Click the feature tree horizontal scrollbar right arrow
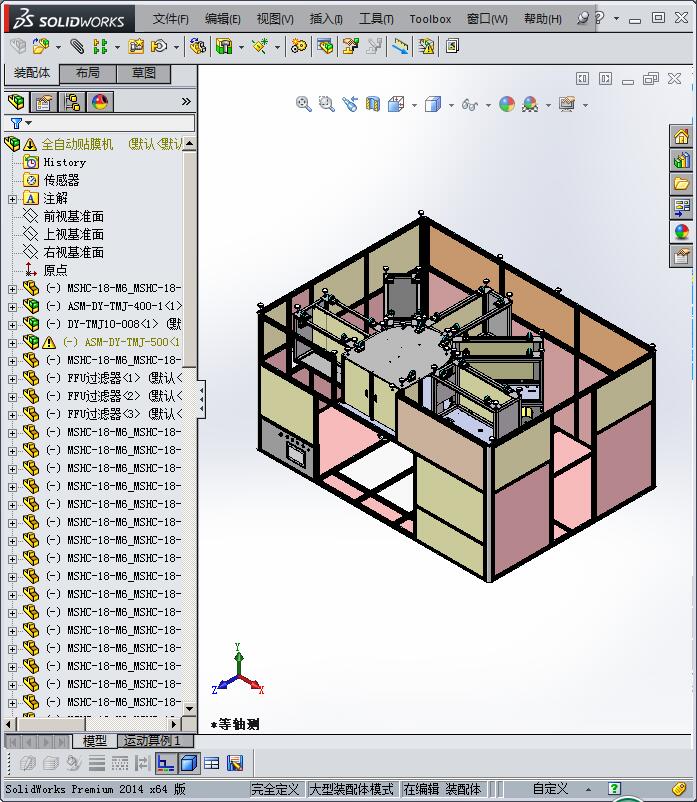 [x=174, y=724]
